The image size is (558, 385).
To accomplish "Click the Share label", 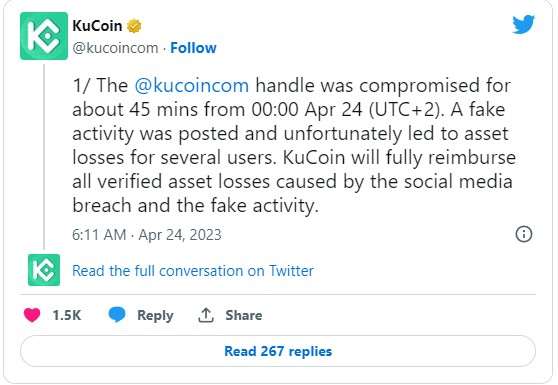I will coord(244,315).
